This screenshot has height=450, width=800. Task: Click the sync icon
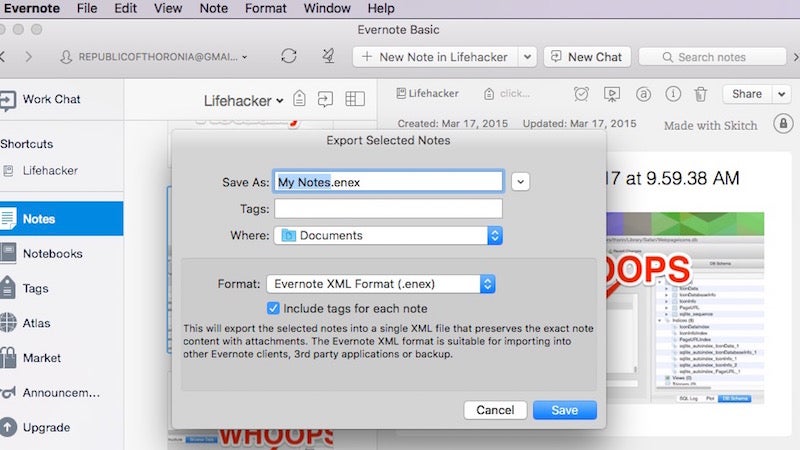tap(289, 56)
